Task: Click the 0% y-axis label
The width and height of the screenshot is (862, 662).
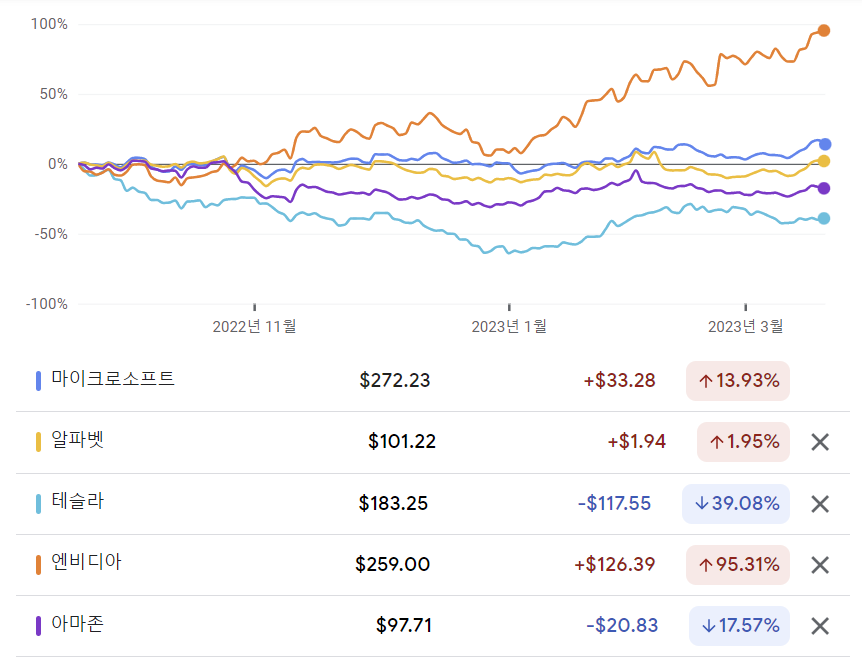Action: click(58, 164)
